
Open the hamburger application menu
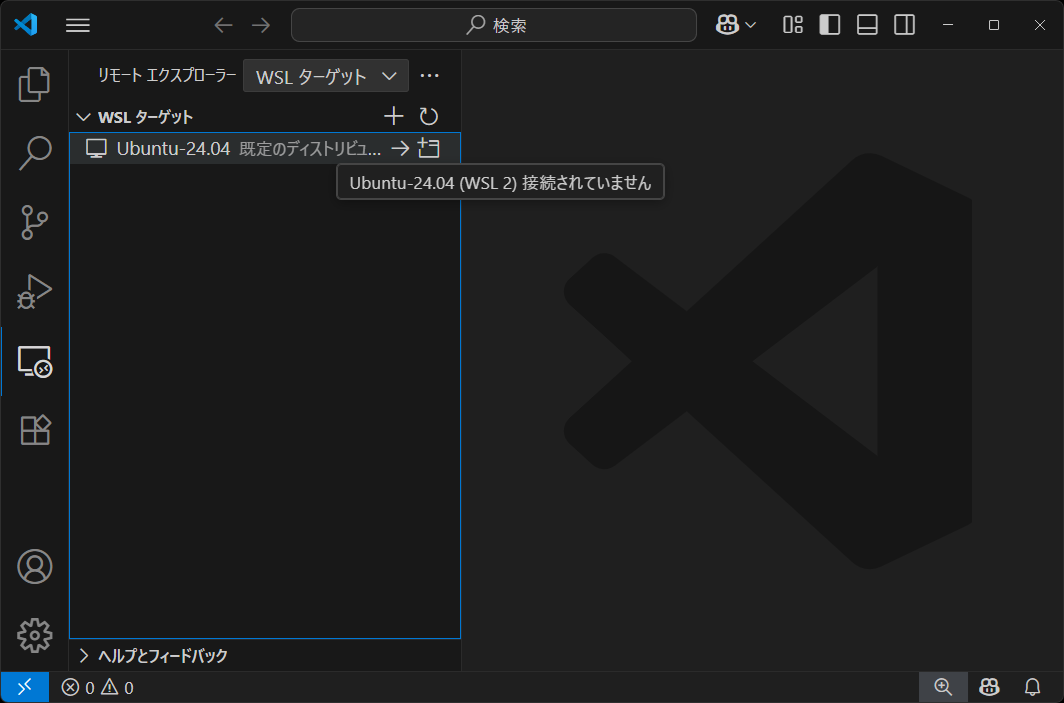[78, 26]
